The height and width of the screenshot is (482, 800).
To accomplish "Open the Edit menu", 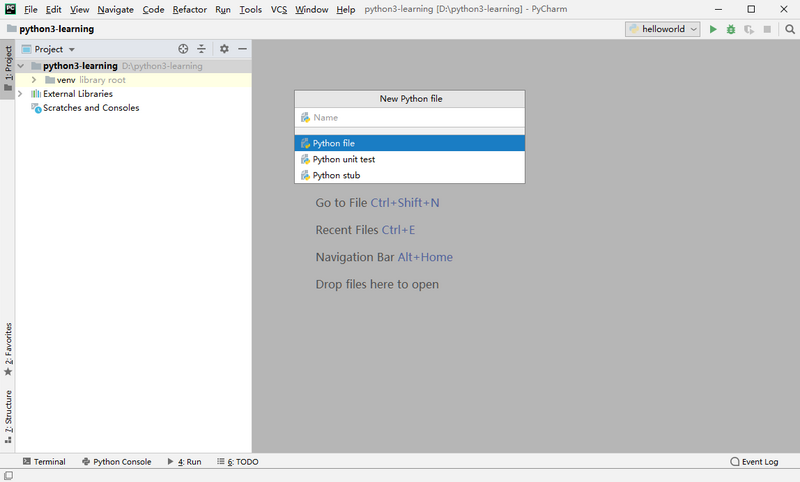I will [x=53, y=9].
